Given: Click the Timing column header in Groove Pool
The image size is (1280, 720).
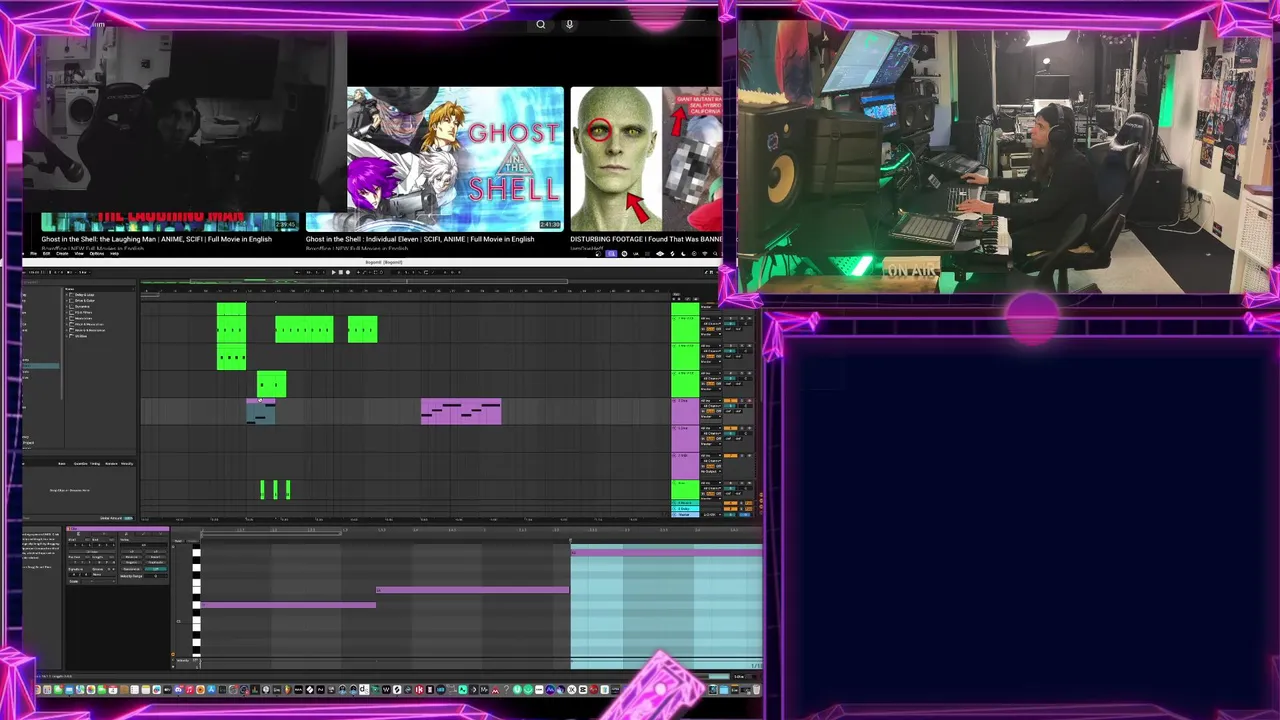Looking at the screenshot, I should [95, 464].
